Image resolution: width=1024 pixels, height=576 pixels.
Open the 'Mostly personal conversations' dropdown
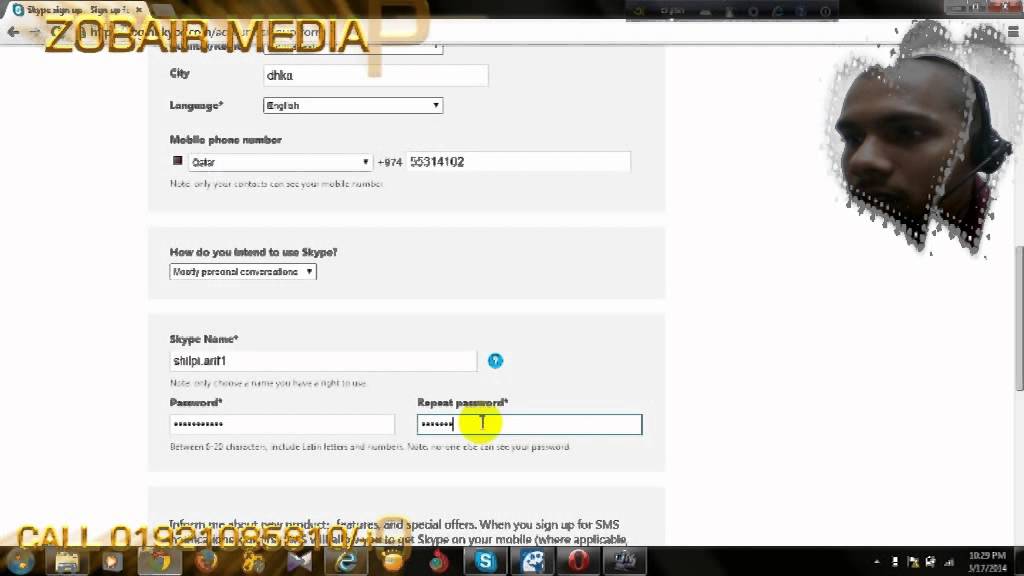click(243, 272)
